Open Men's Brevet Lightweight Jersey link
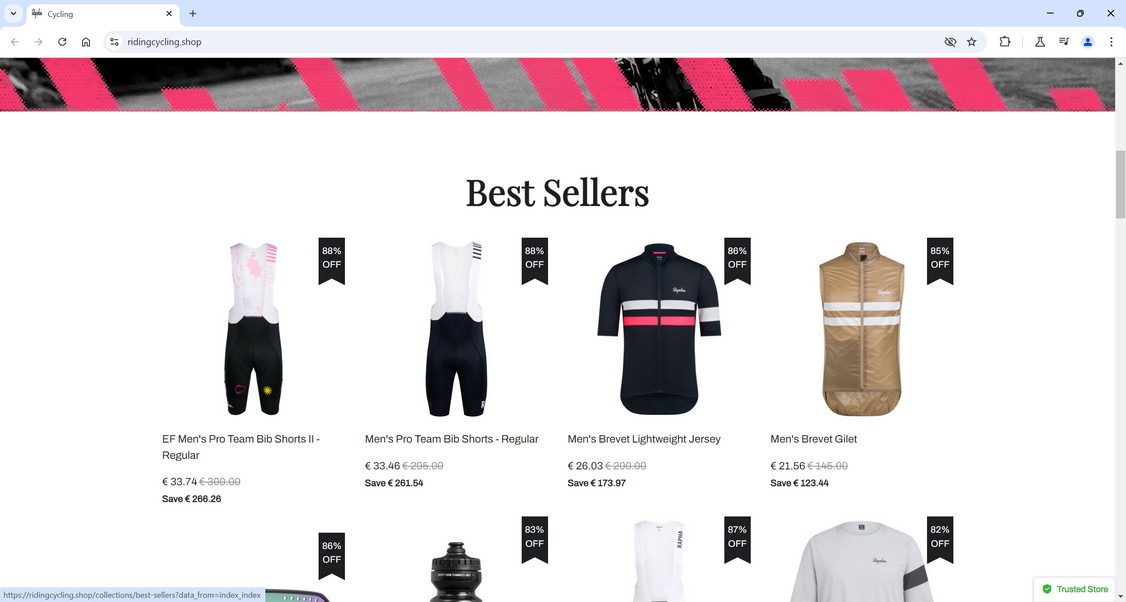 (643, 439)
